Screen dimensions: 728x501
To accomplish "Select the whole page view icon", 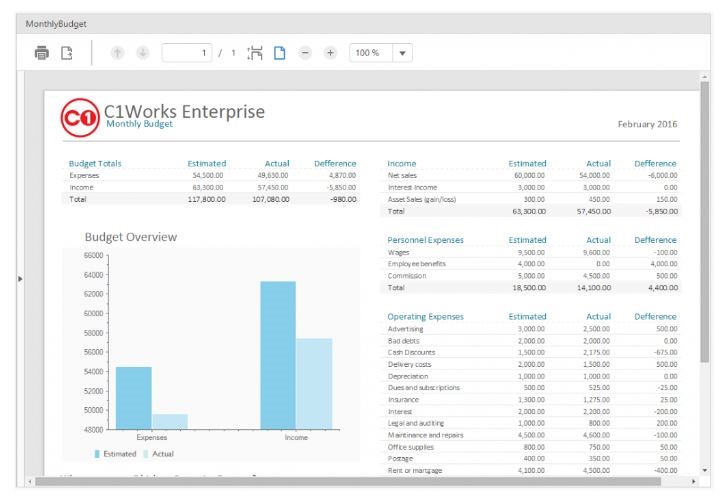I will point(280,53).
